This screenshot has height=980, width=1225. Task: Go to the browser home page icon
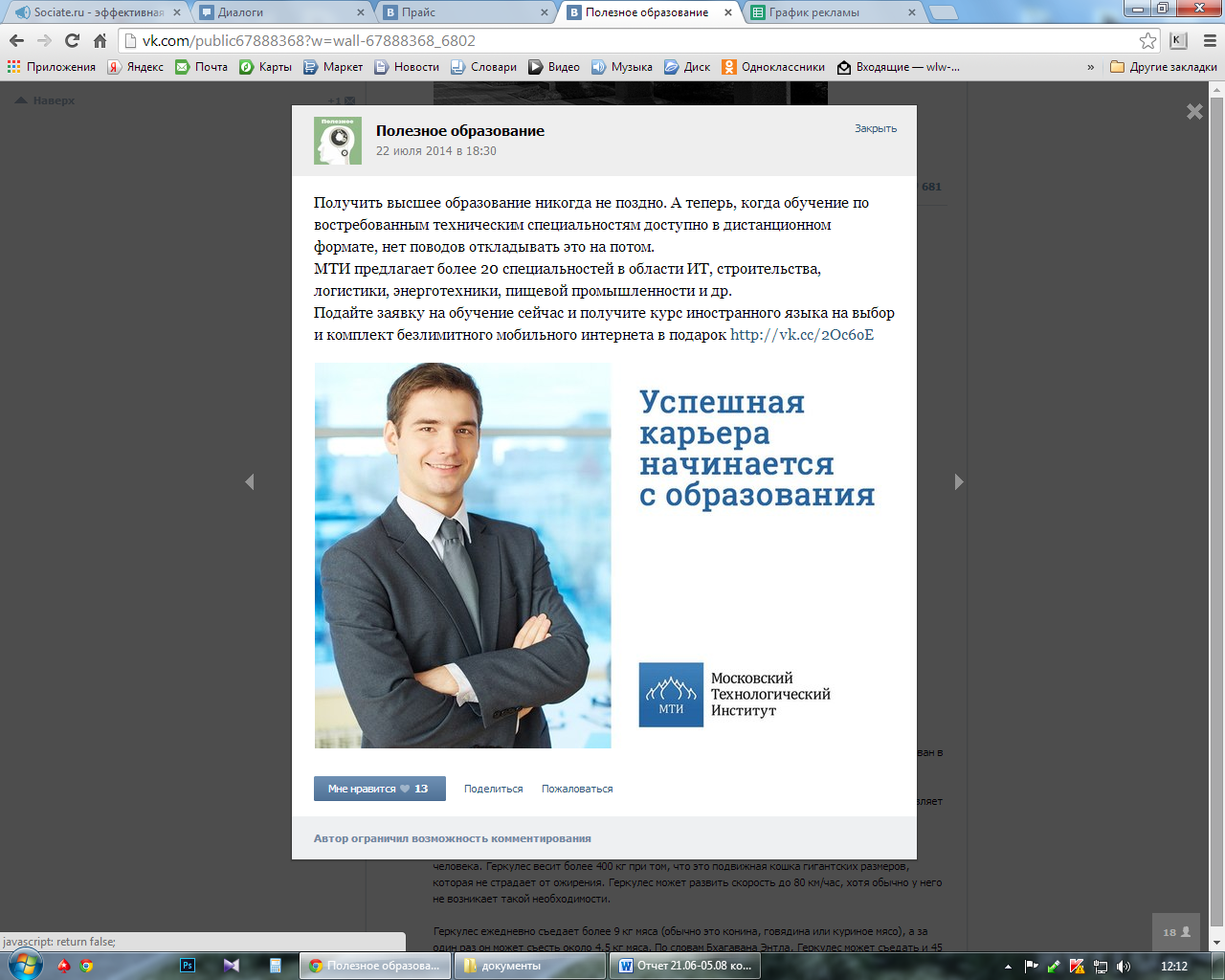click(100, 40)
